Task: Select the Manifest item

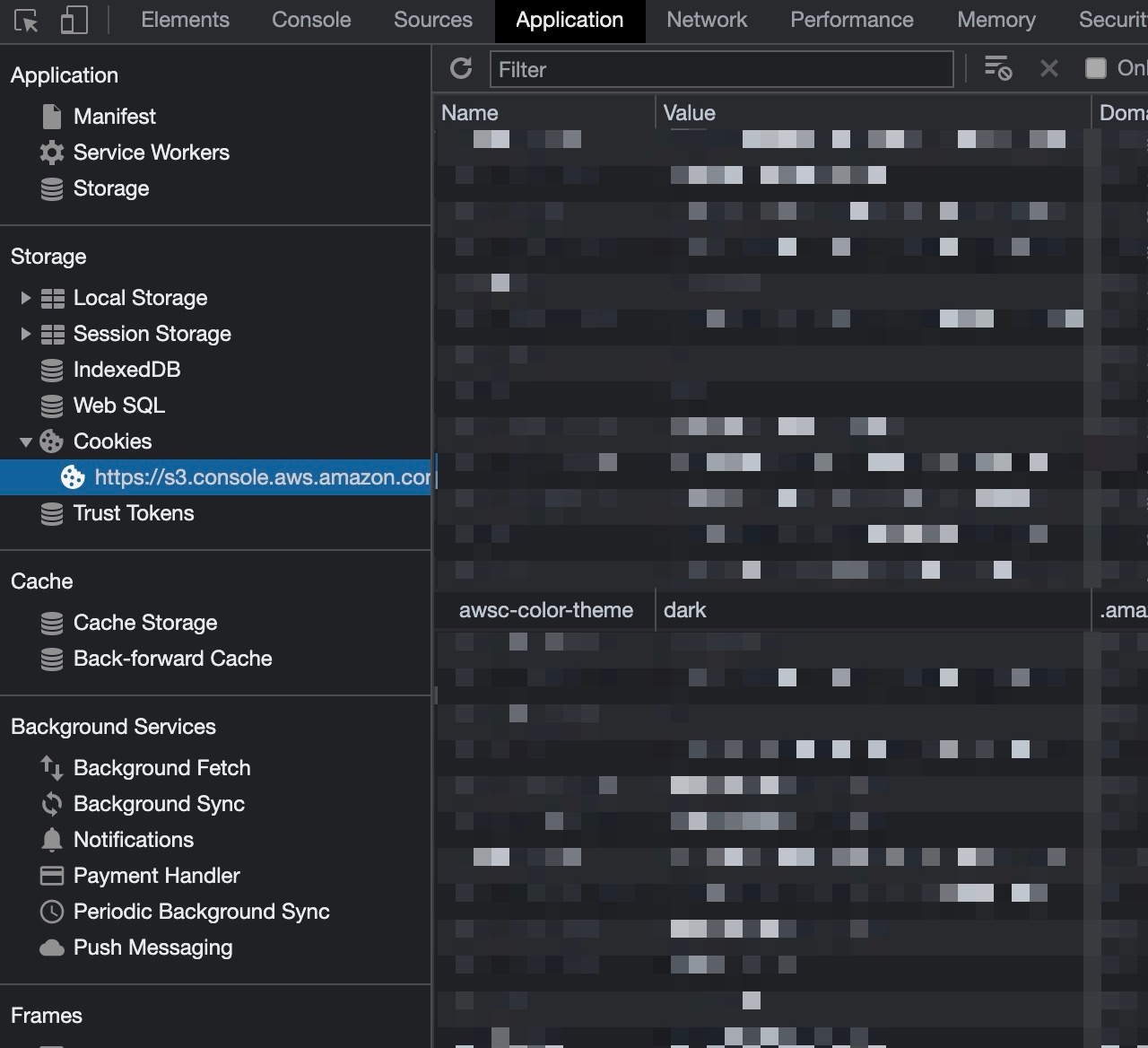Action: pos(115,117)
